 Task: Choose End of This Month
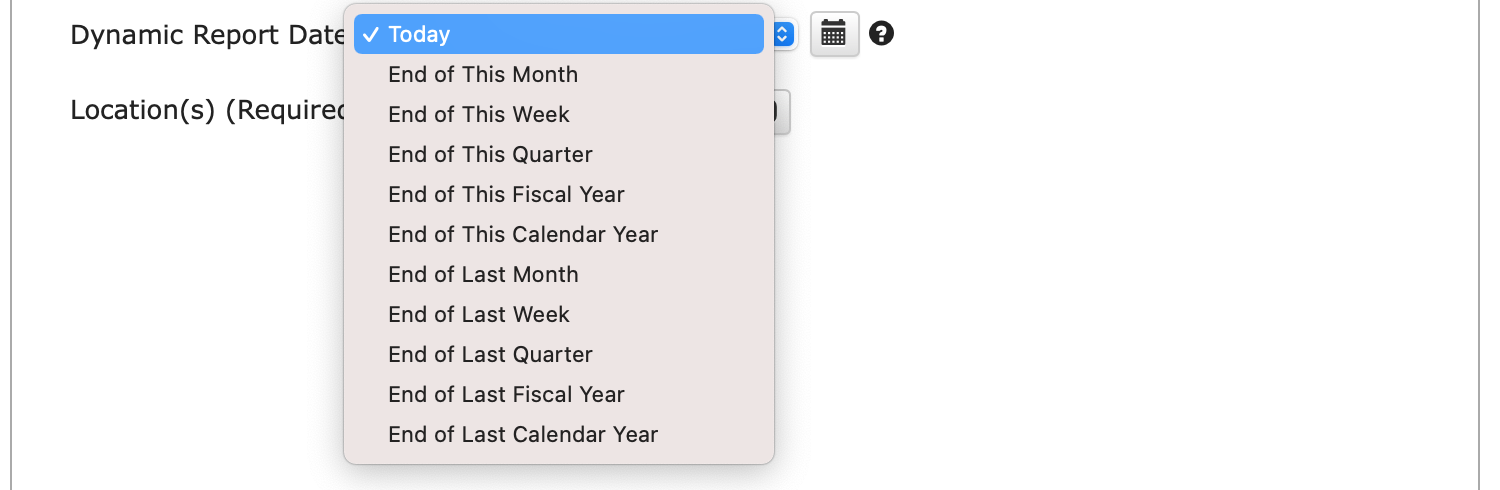click(483, 74)
